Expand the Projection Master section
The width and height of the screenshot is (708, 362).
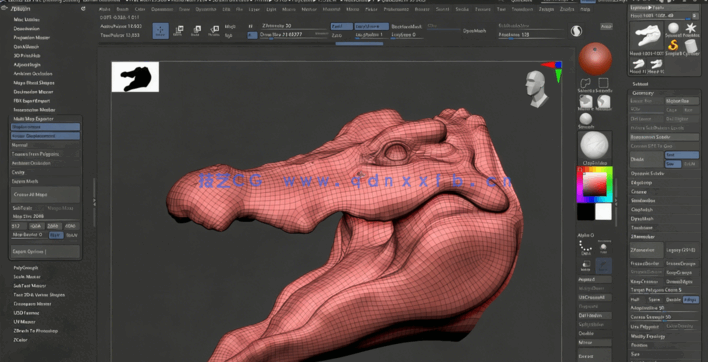coord(32,37)
